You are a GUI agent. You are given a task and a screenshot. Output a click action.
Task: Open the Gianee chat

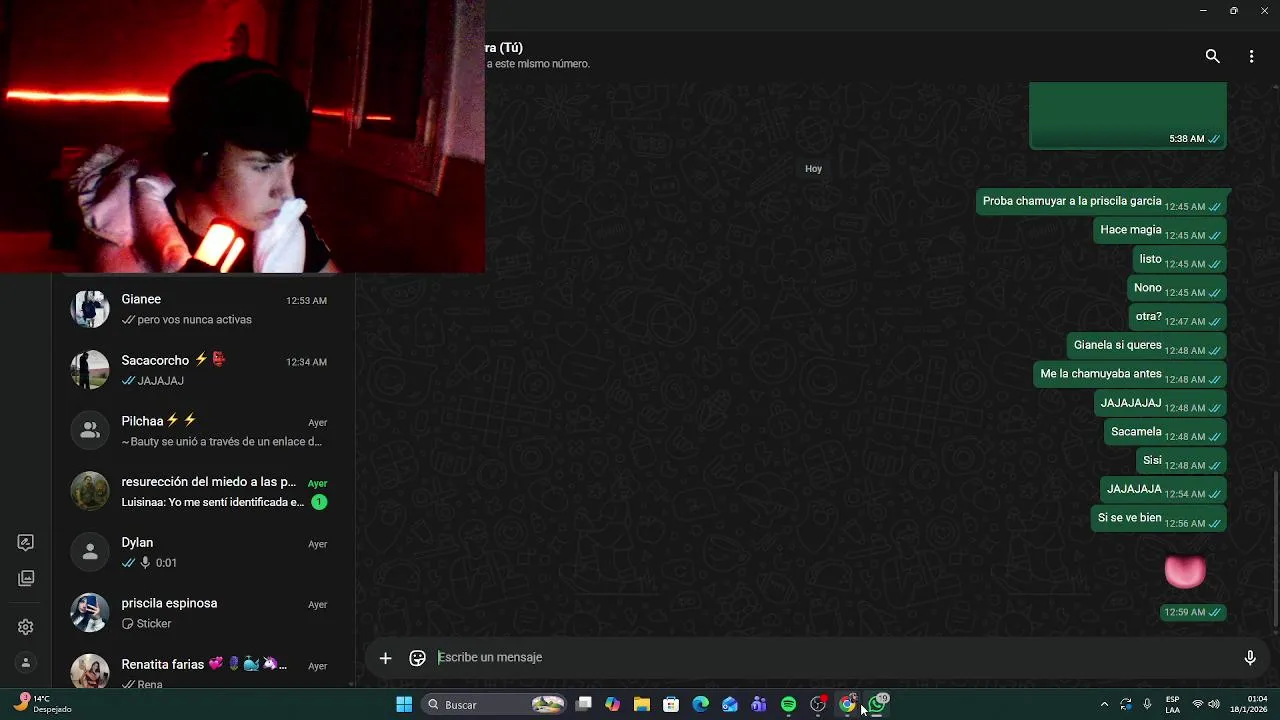203,309
